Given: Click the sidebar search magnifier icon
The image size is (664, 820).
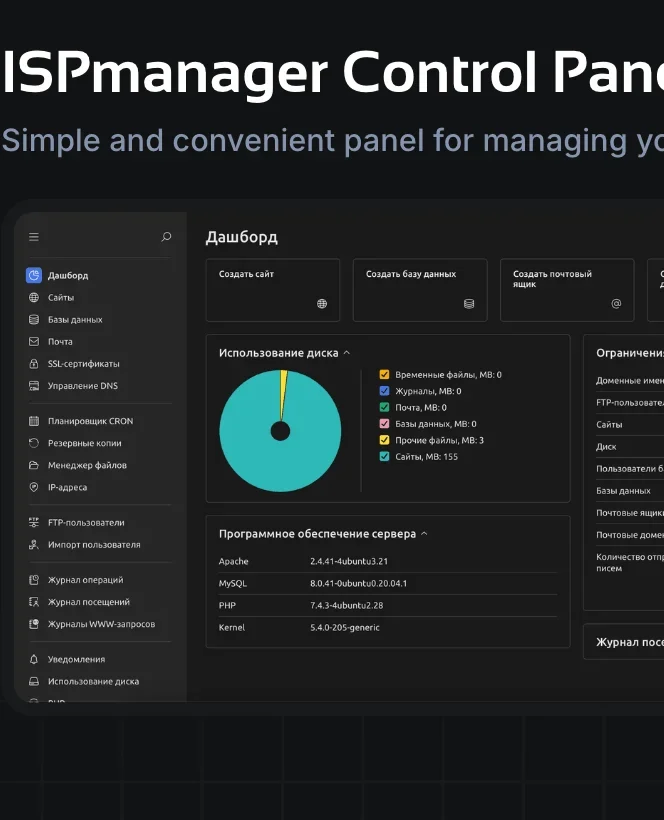Looking at the screenshot, I should click(x=166, y=237).
